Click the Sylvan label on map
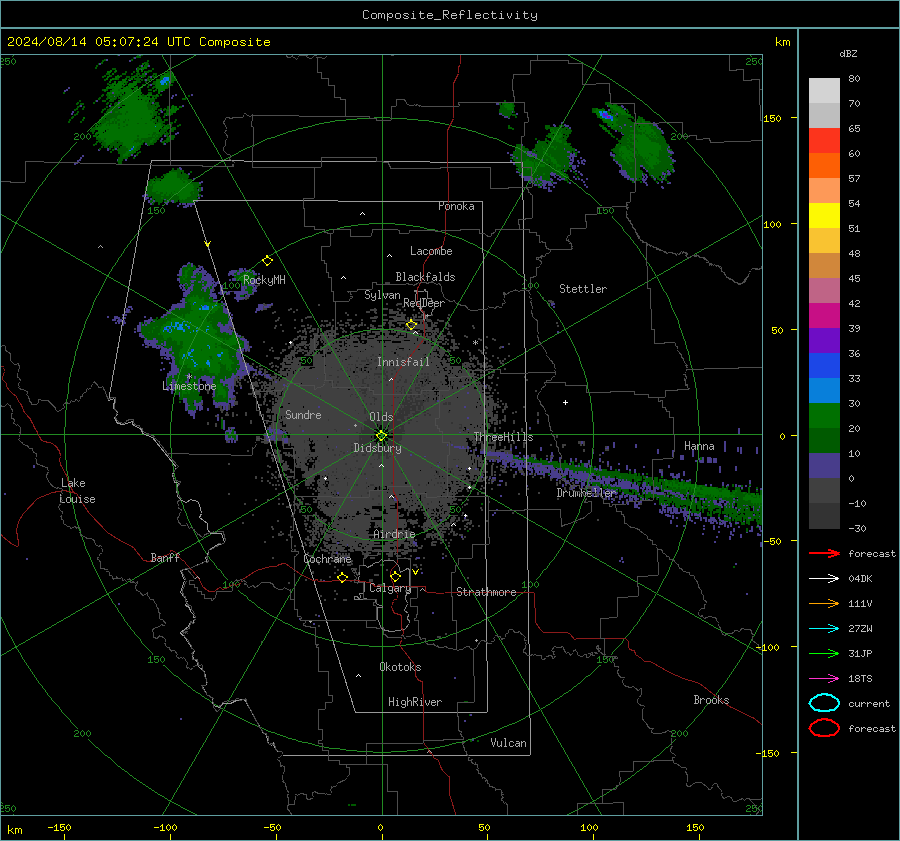The height and width of the screenshot is (841, 900). coord(382,295)
